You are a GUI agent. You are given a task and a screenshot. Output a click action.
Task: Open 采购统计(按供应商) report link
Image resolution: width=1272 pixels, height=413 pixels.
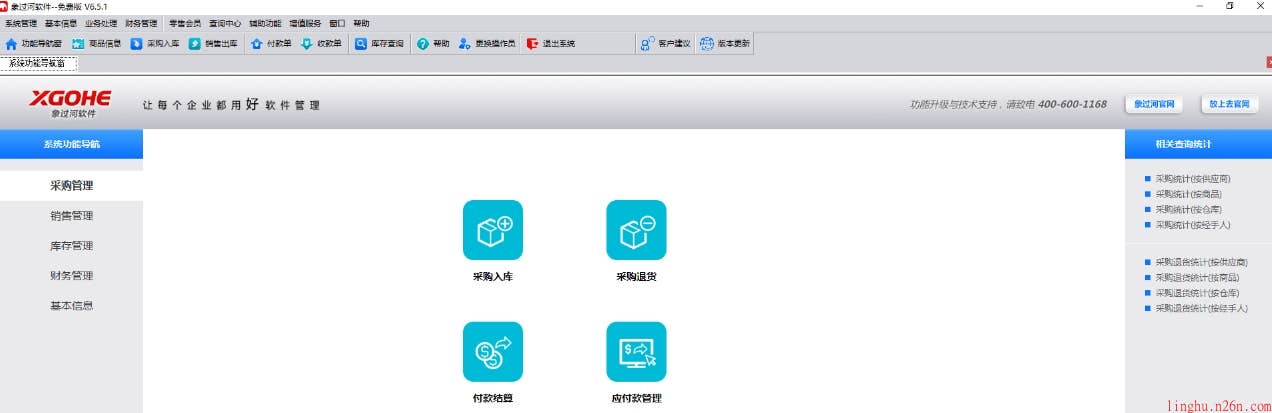[x=1192, y=179]
